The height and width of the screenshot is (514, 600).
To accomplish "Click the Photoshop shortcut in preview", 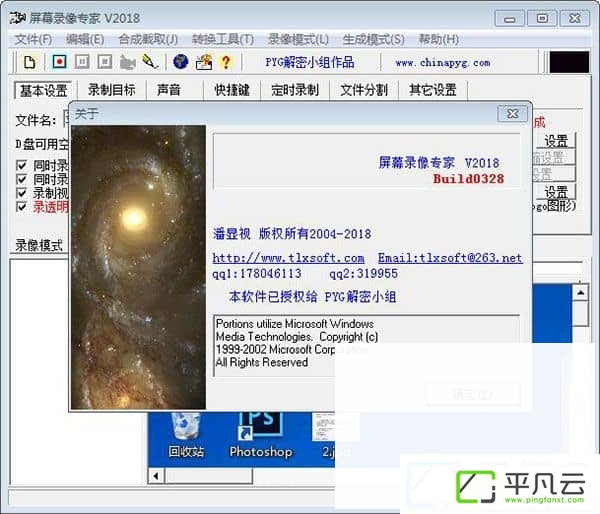I will [261, 435].
